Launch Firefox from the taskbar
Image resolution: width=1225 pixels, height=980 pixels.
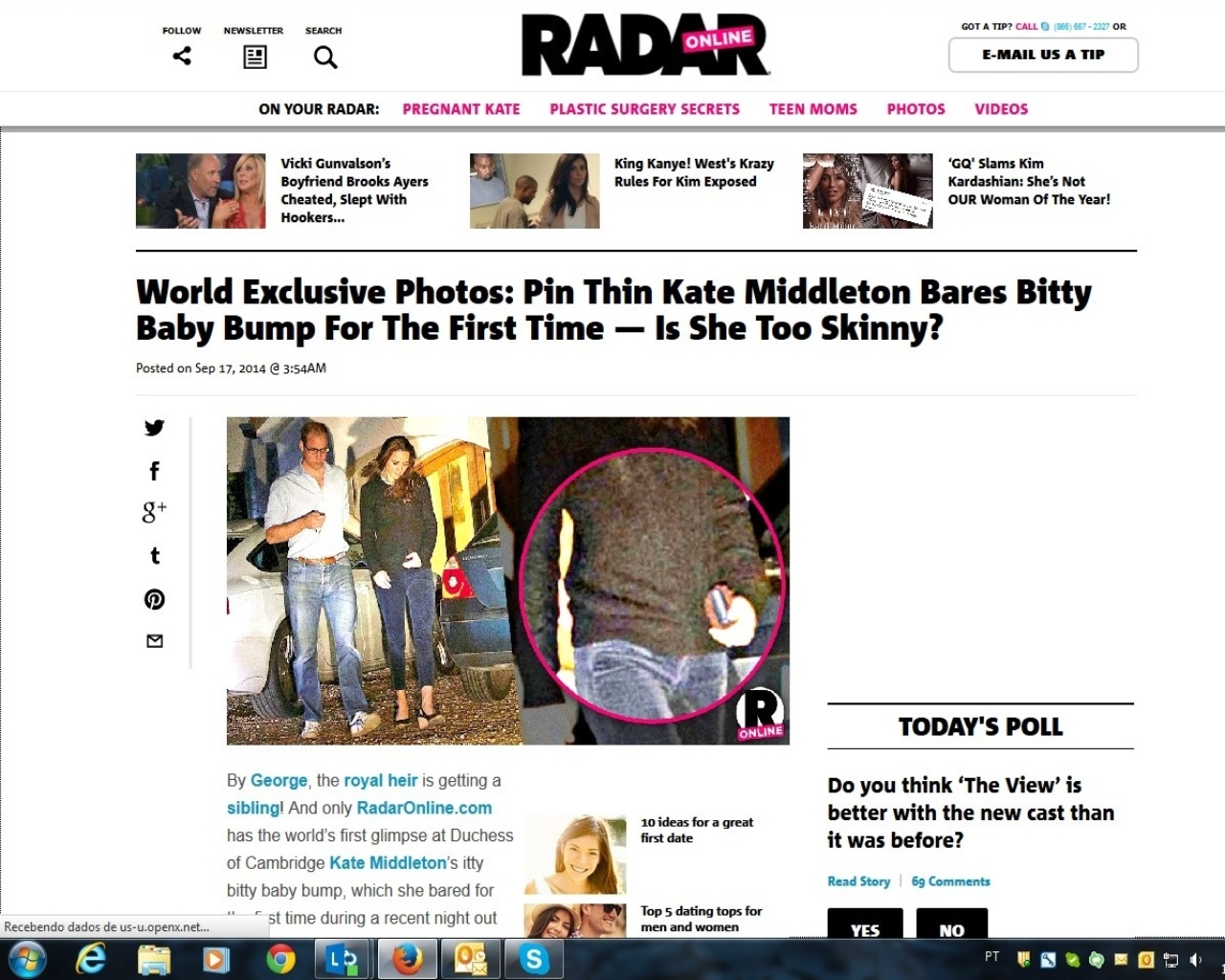pyautogui.click(x=408, y=959)
